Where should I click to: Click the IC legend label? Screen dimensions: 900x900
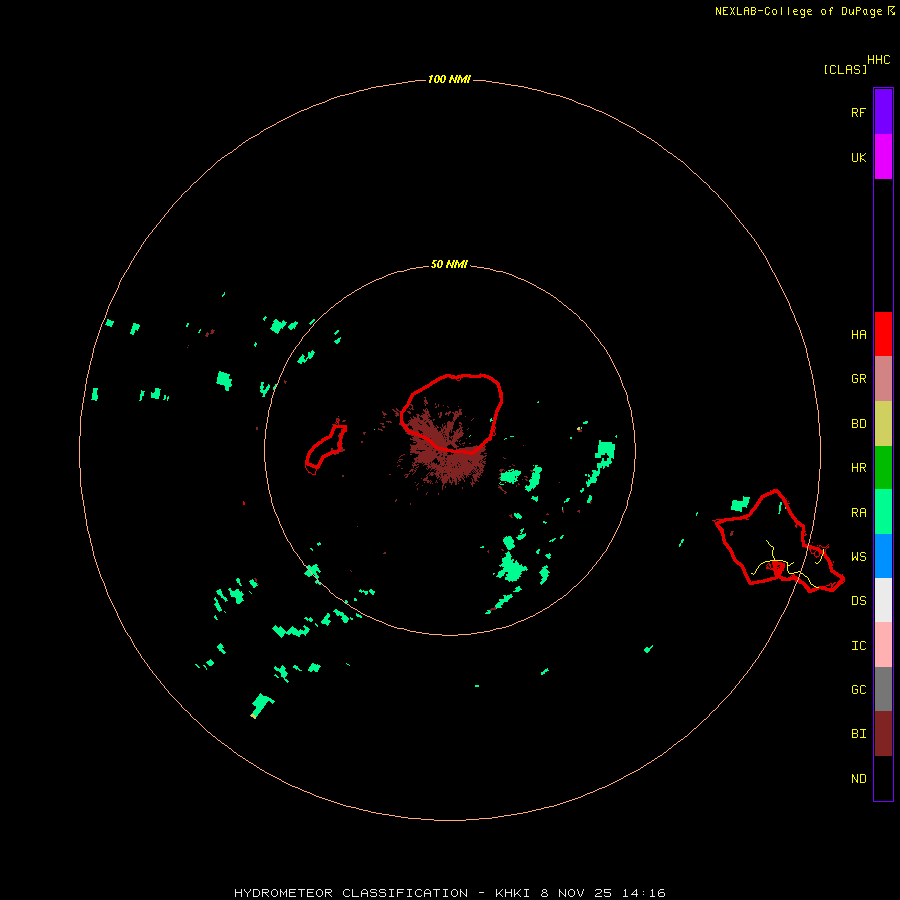click(x=858, y=645)
